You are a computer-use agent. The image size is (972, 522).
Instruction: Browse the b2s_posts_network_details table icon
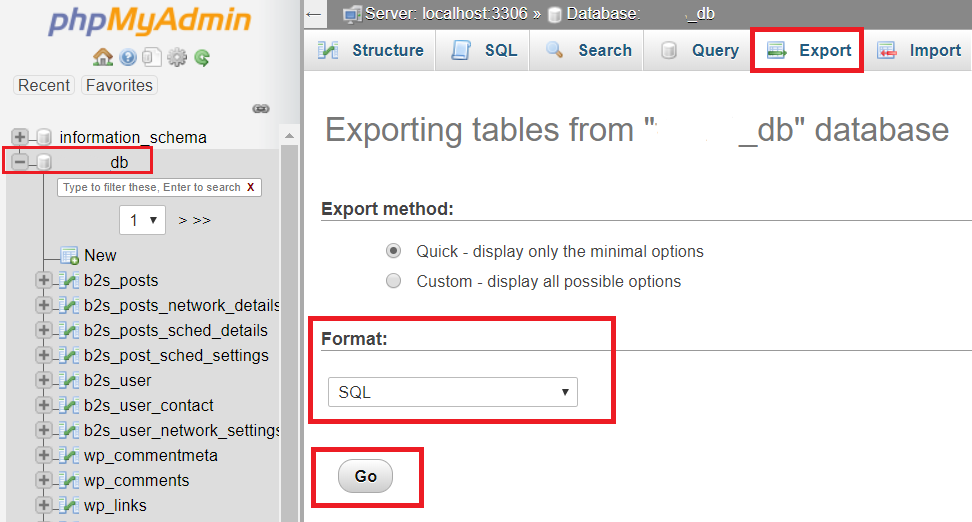pyautogui.click(x=69, y=306)
